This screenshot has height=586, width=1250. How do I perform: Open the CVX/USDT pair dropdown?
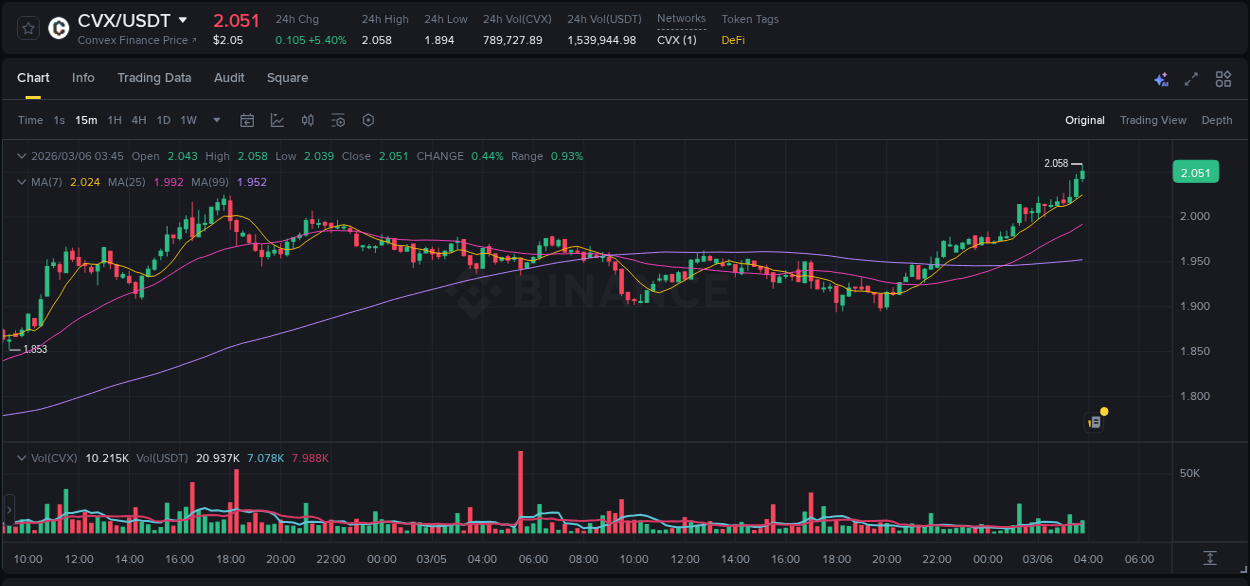click(183, 19)
